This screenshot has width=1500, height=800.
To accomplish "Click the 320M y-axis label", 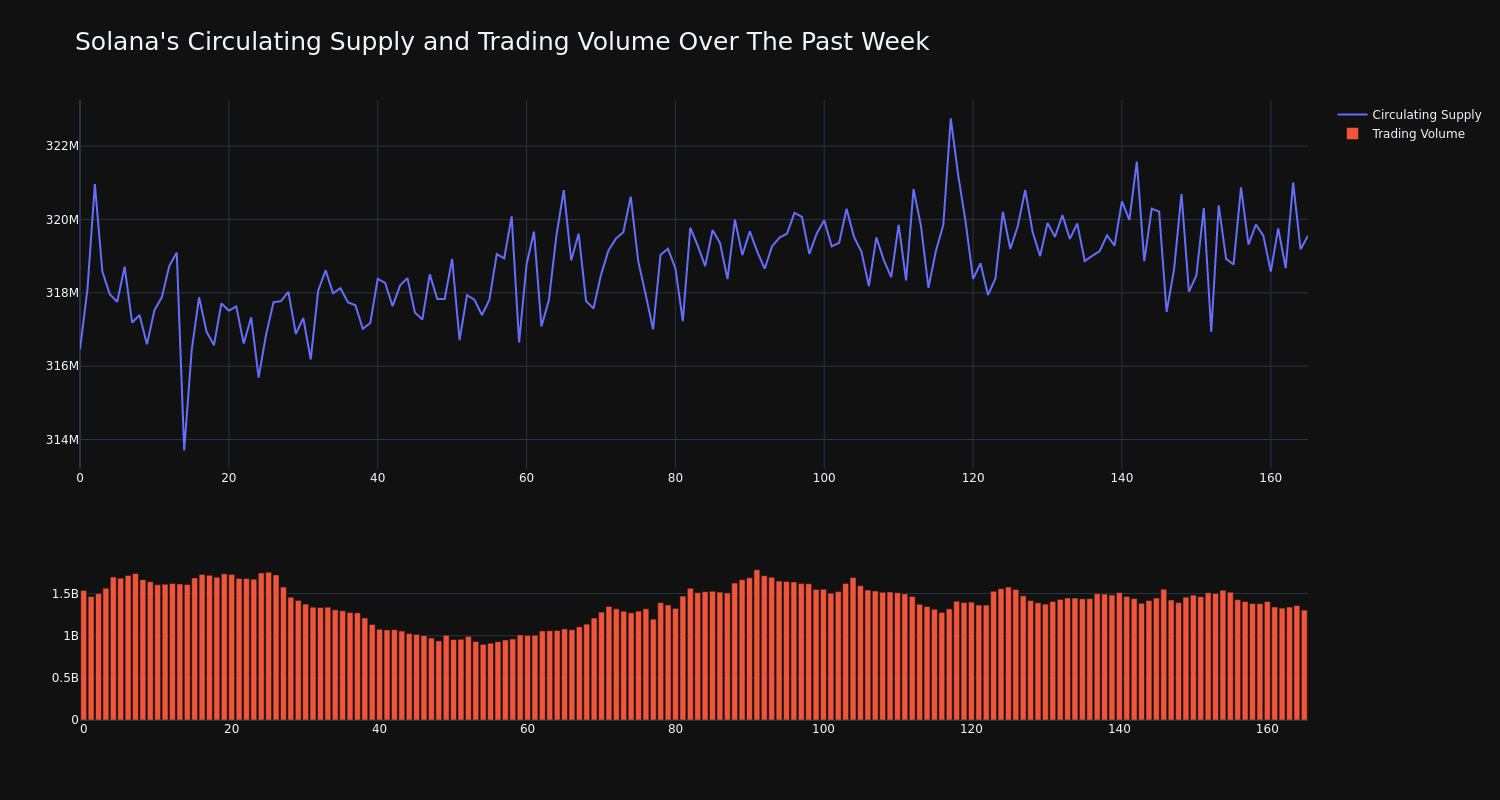I will (62, 220).
